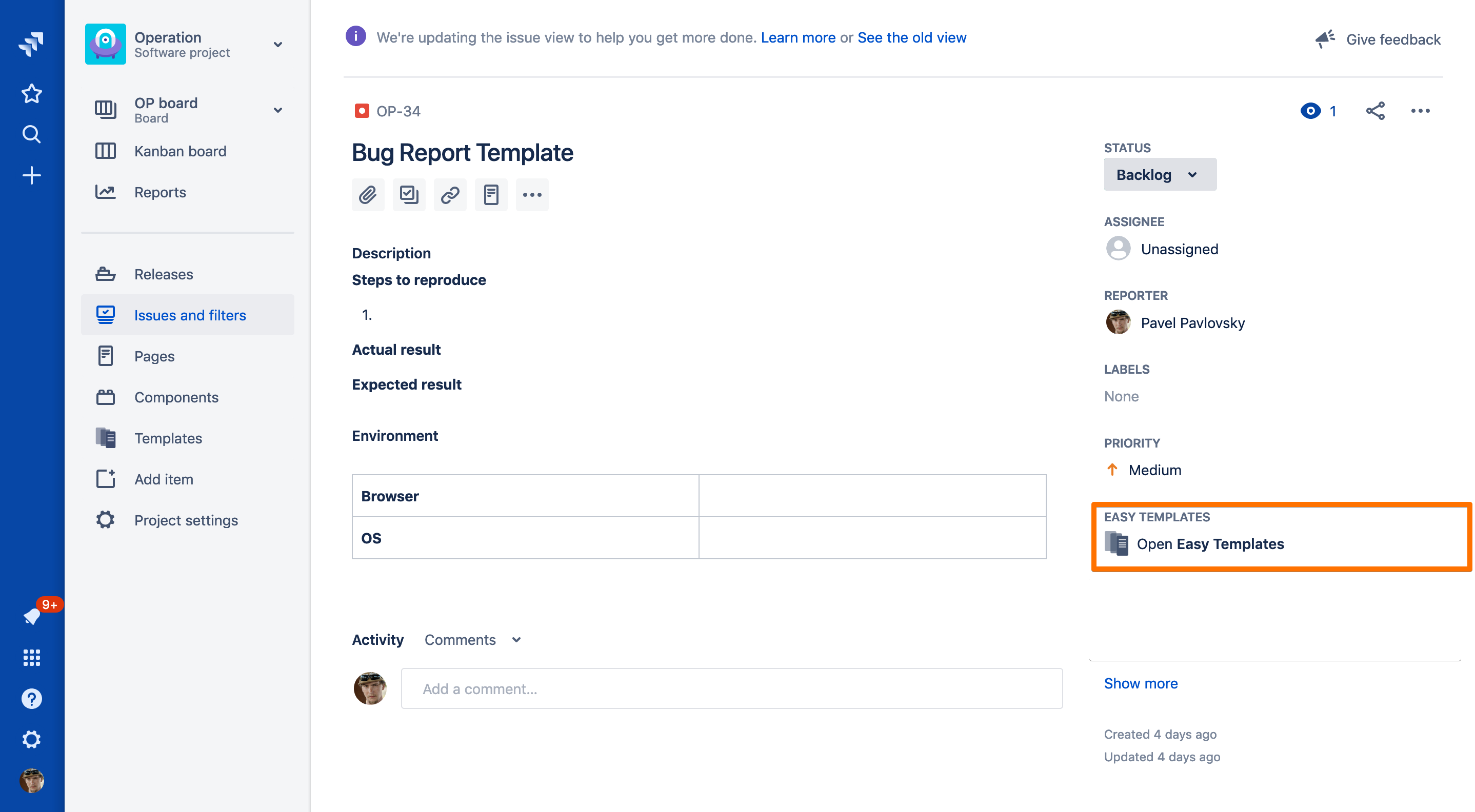Screen dimensions: 1475x812
Task: Open the share issue icon
Action: (1375, 111)
